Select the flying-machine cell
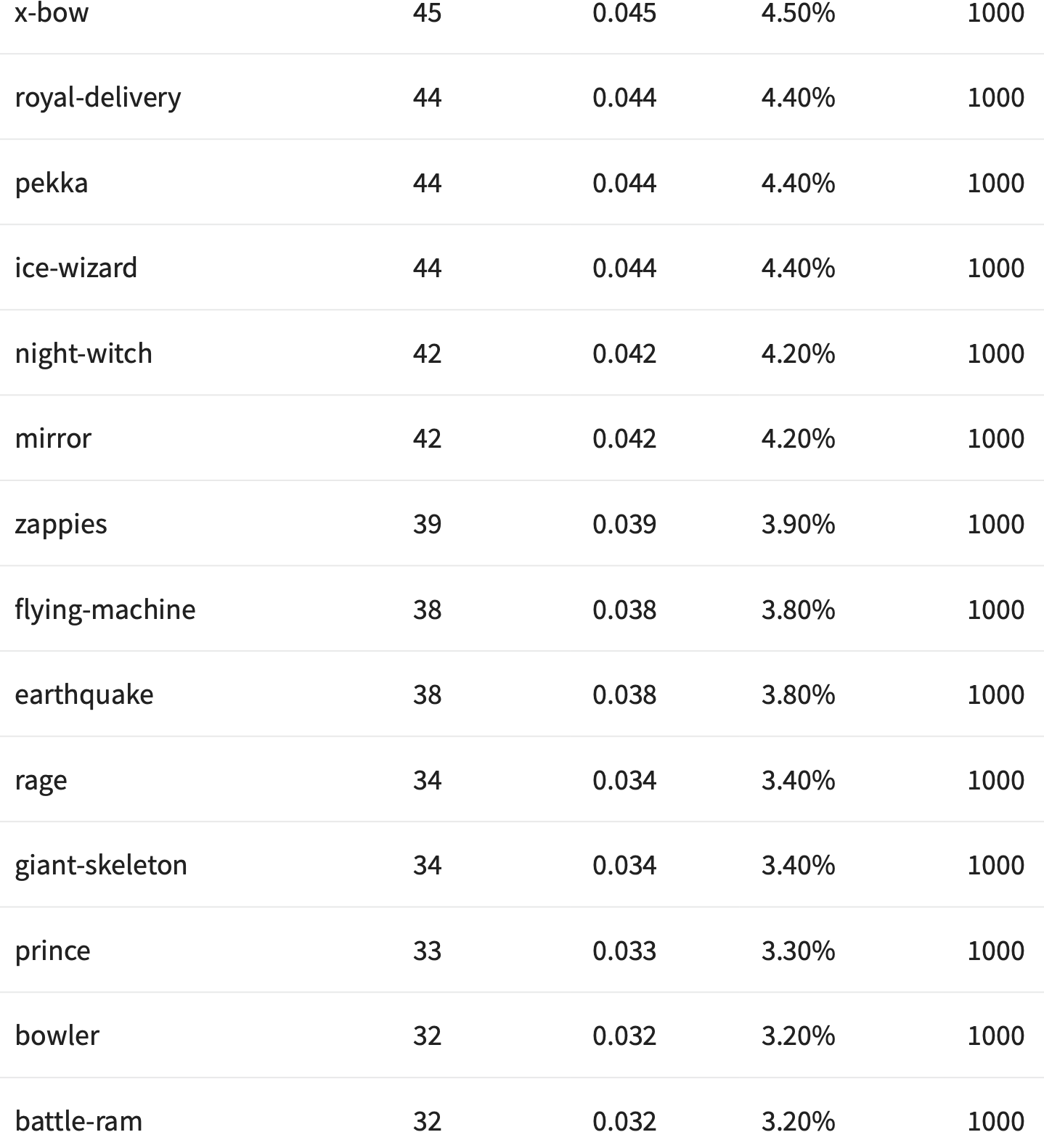 (x=105, y=610)
